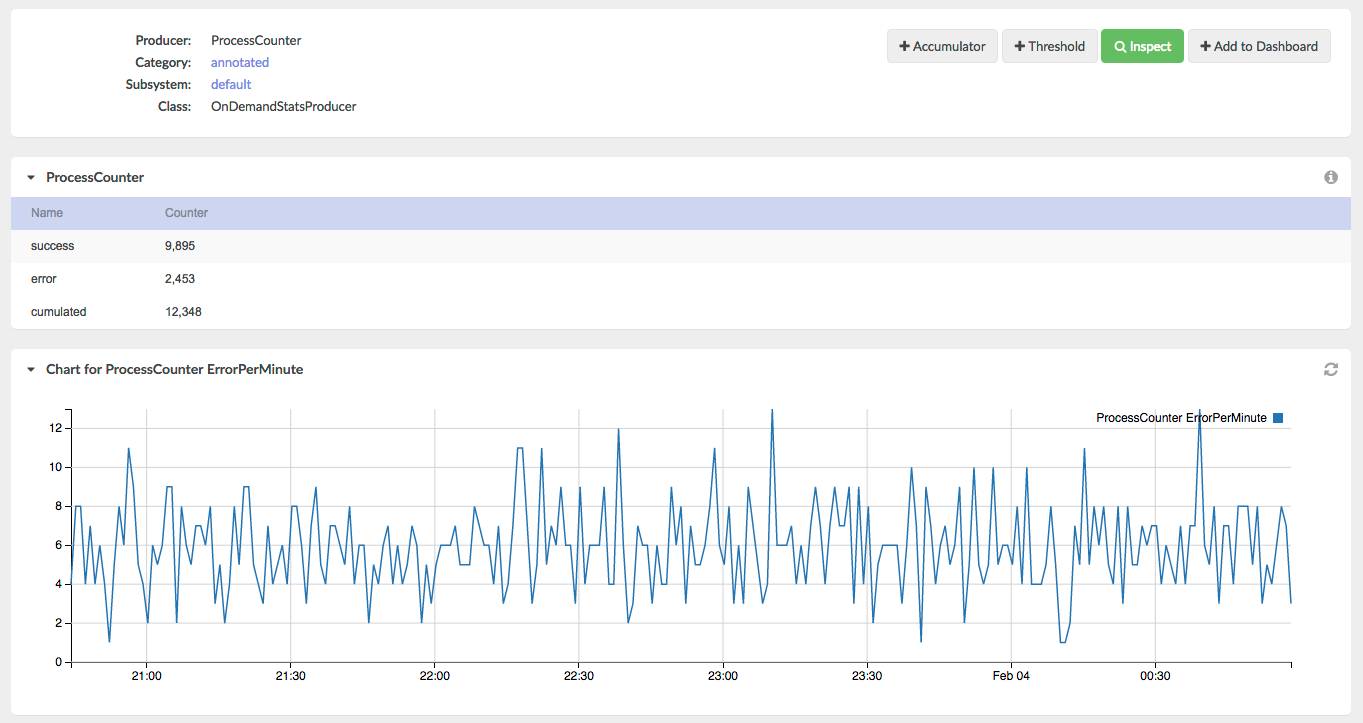The width and height of the screenshot is (1363, 723).
Task: Click the green Inspect button
Action: coord(1142,46)
